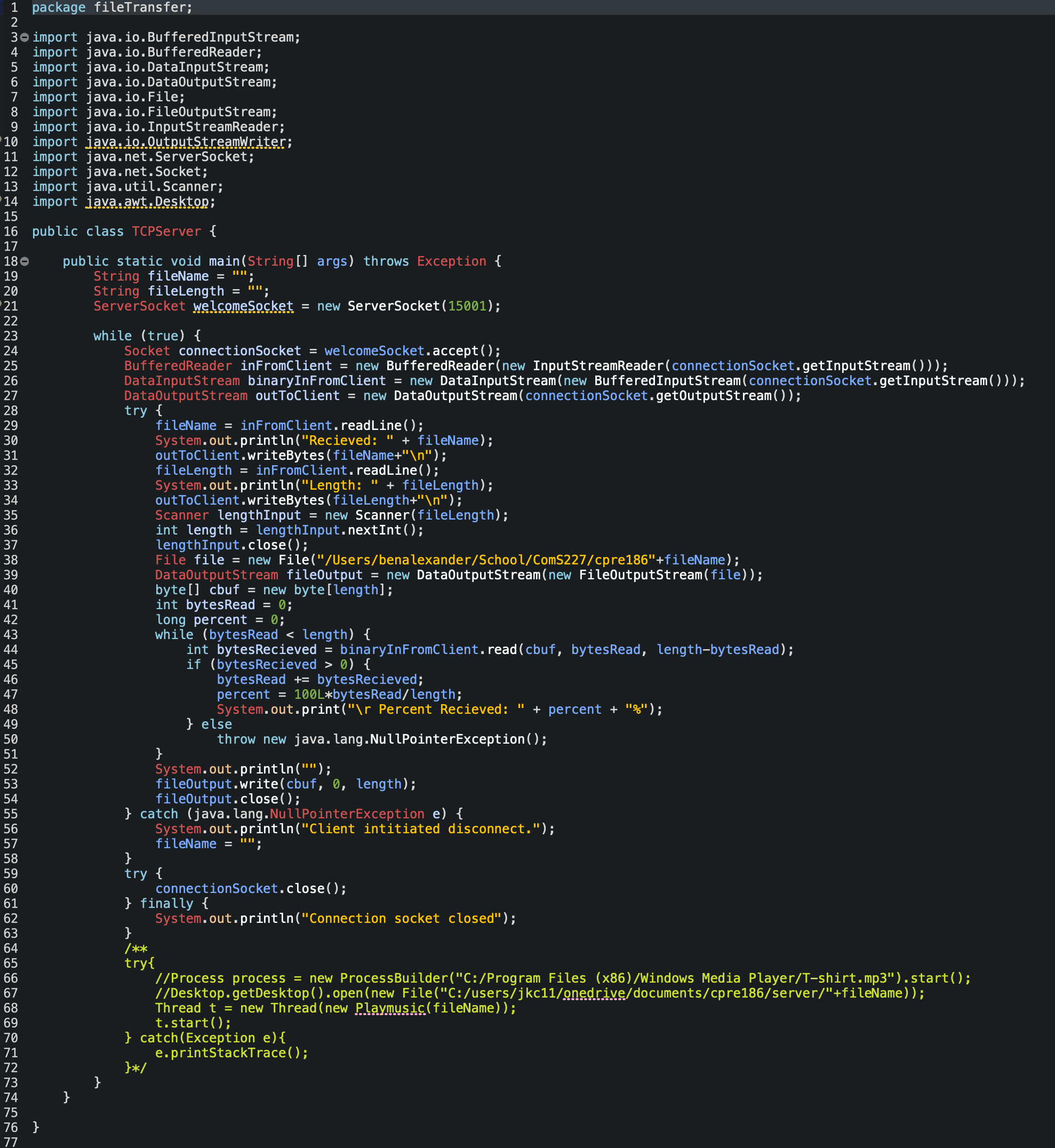
Task: Click 'bytesRead += bytesRecieved' line
Action: (x=320, y=680)
